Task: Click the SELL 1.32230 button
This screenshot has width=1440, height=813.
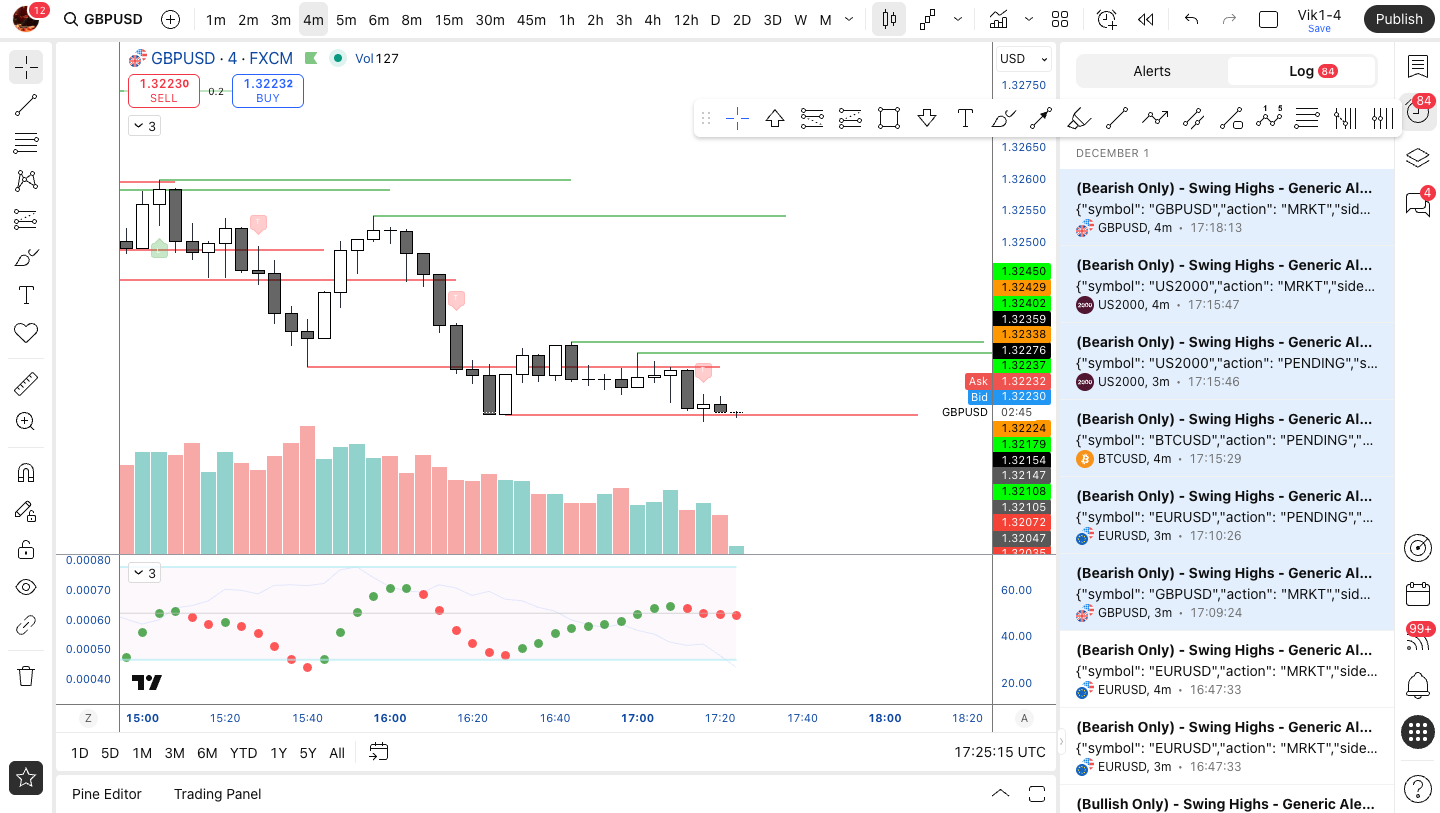Action: [x=164, y=91]
